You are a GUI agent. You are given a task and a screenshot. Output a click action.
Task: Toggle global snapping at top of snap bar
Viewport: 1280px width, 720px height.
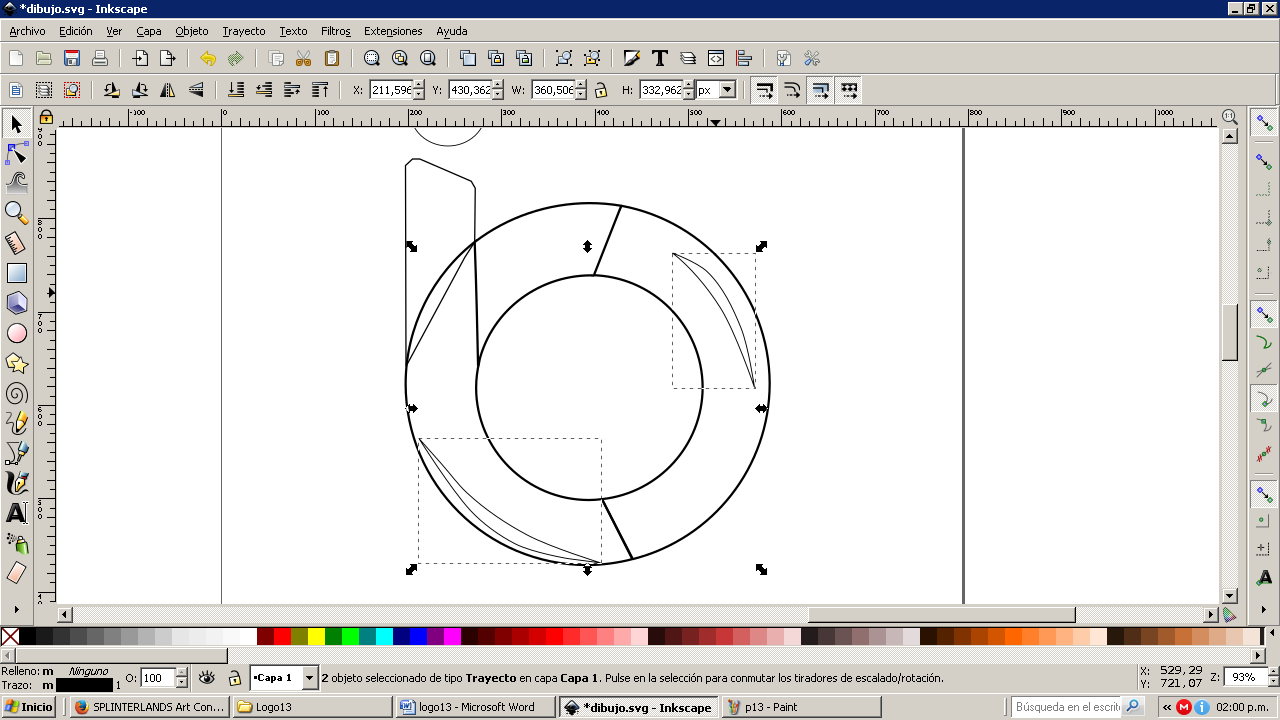click(1264, 123)
